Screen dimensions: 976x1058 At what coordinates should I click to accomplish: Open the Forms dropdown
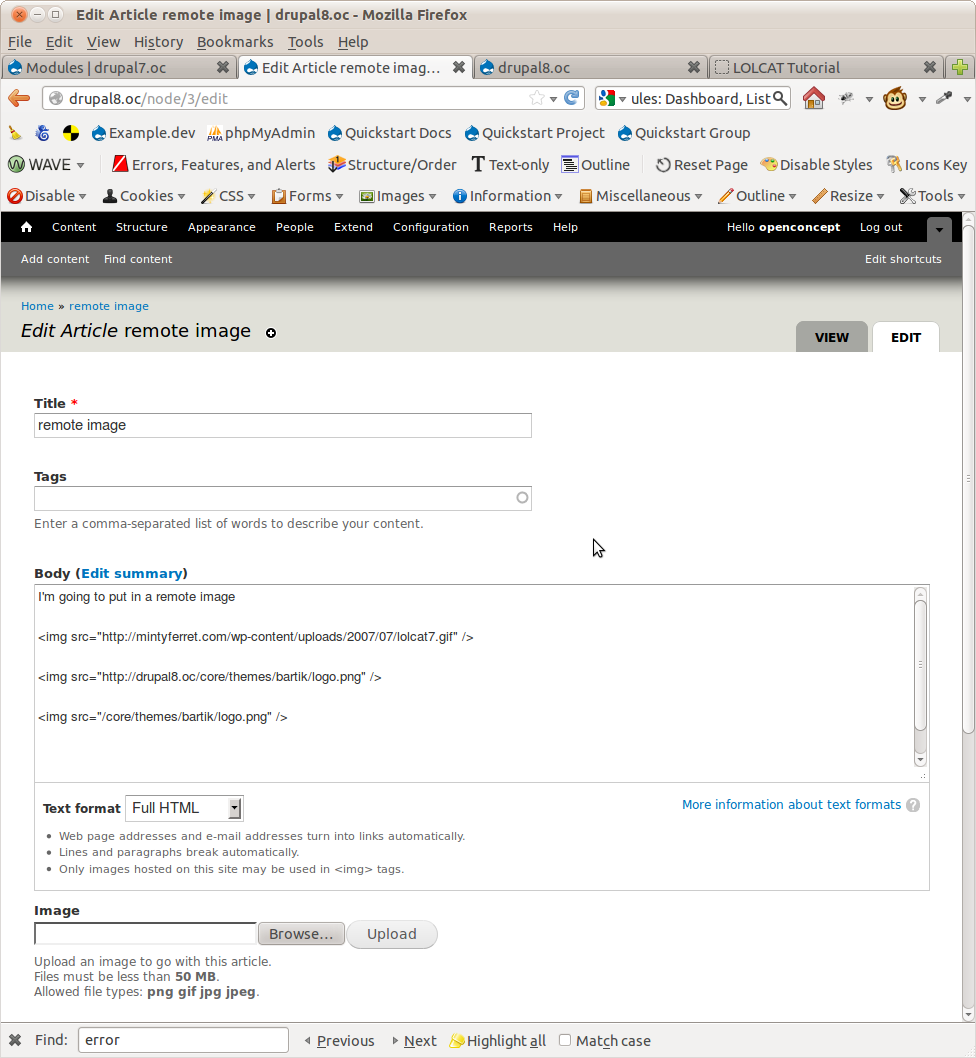coord(307,196)
